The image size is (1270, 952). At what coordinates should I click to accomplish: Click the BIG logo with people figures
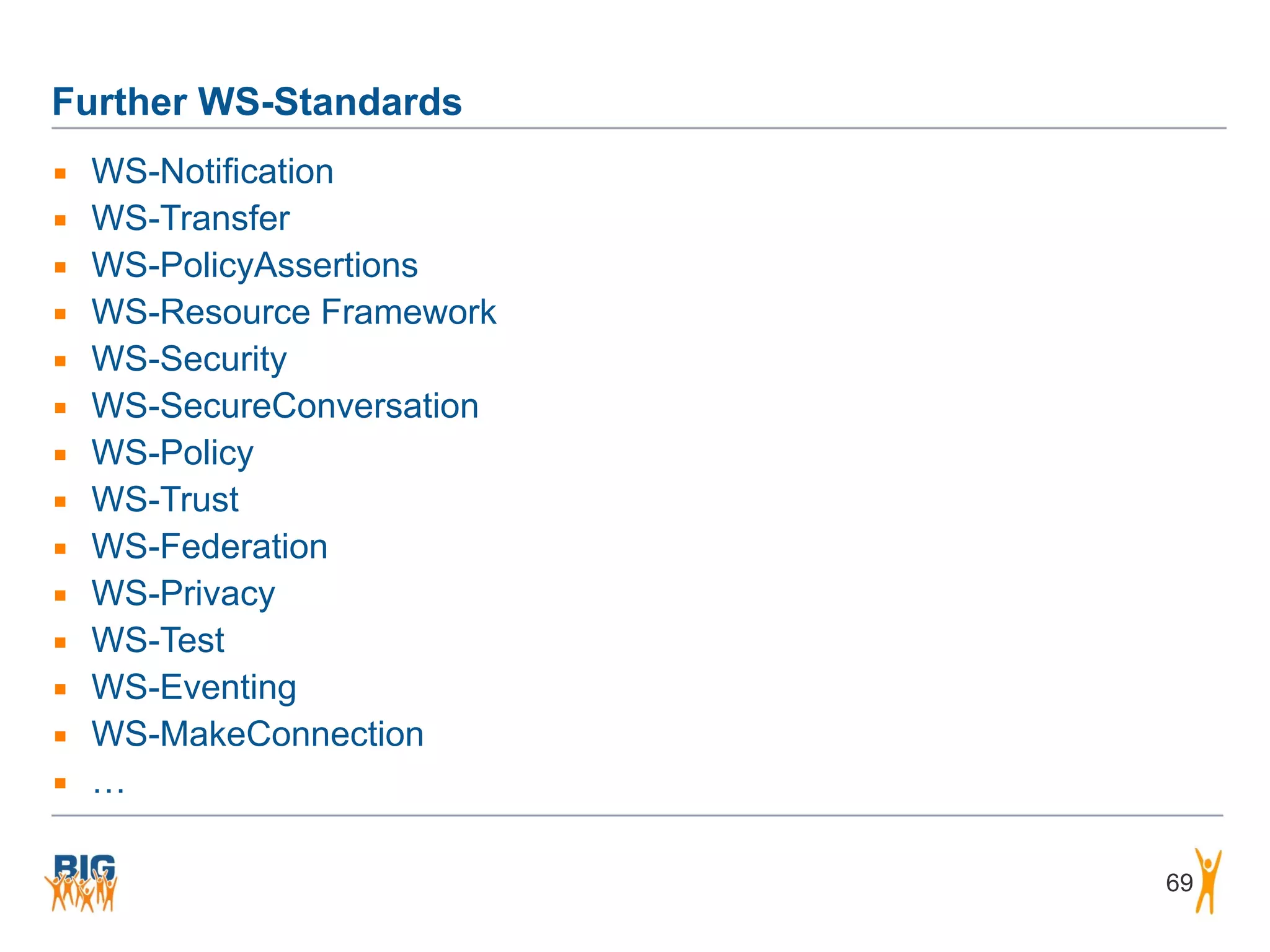pos(81,882)
